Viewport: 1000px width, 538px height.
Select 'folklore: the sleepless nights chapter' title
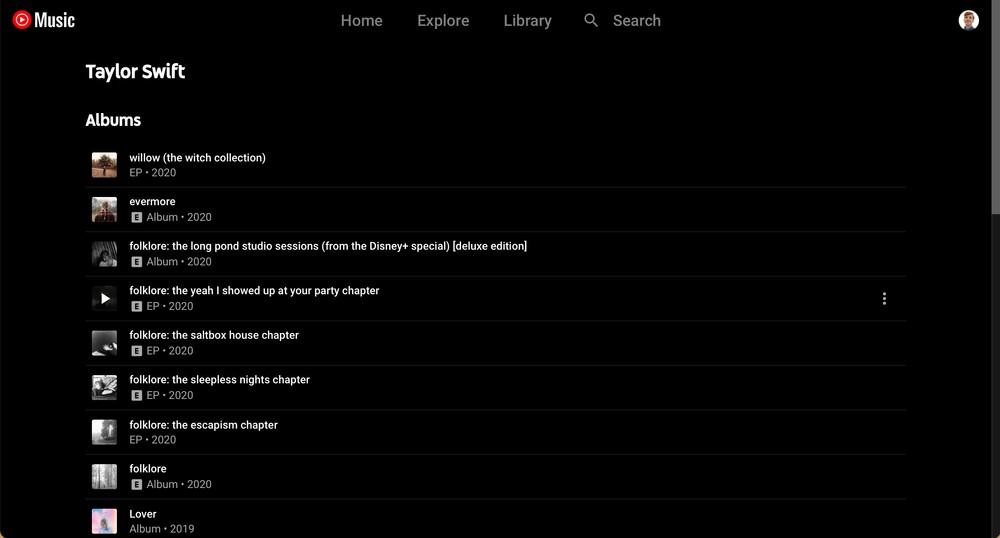tap(219, 380)
